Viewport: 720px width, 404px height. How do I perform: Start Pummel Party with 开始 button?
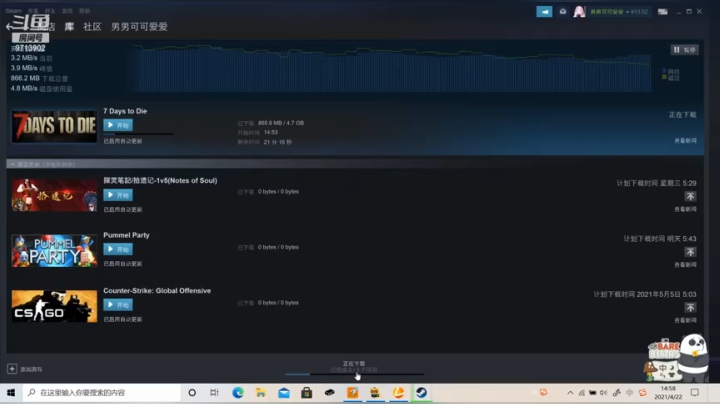(118, 249)
